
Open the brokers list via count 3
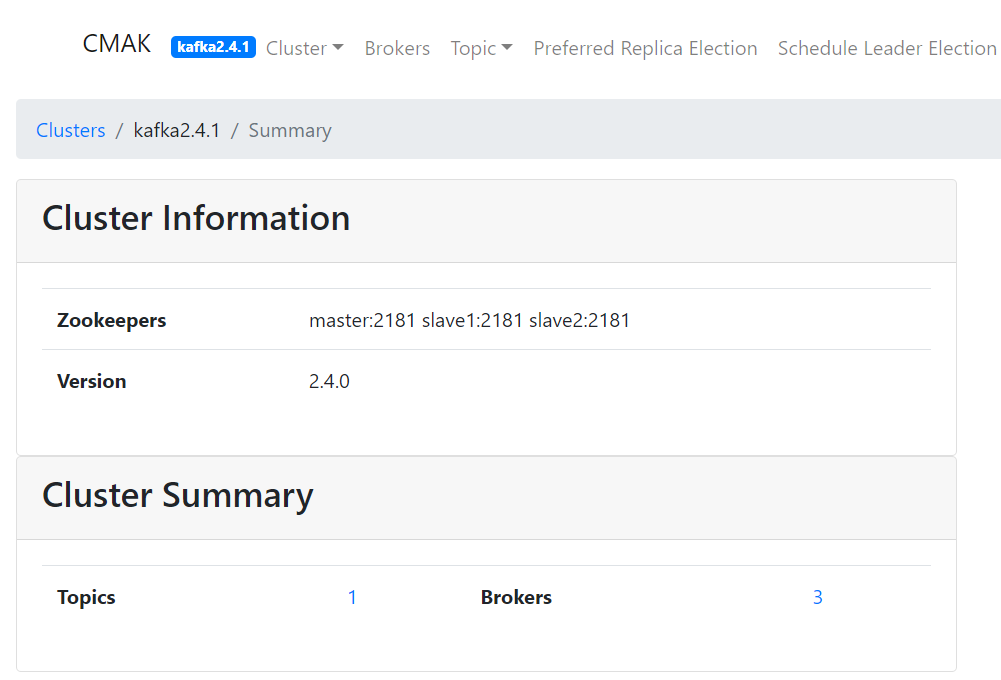click(x=817, y=597)
